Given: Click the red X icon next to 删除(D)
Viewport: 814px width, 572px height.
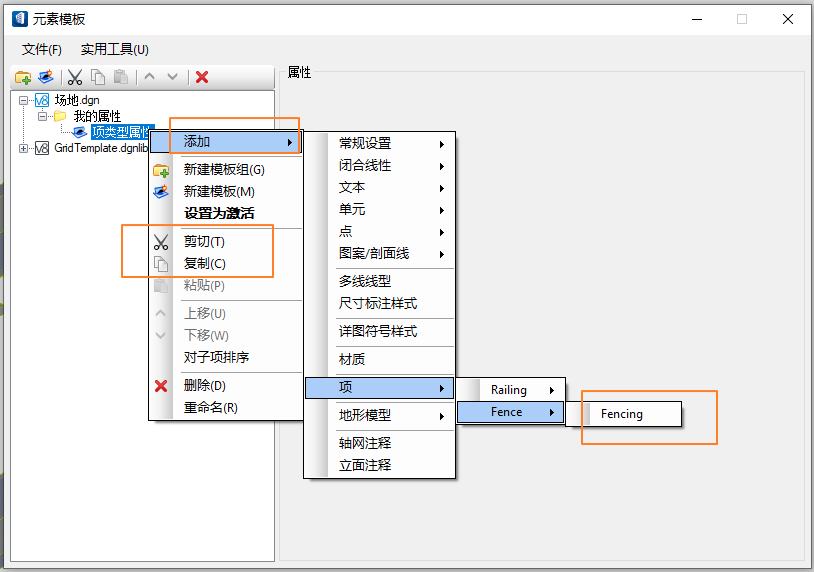Looking at the screenshot, I should 161,386.
